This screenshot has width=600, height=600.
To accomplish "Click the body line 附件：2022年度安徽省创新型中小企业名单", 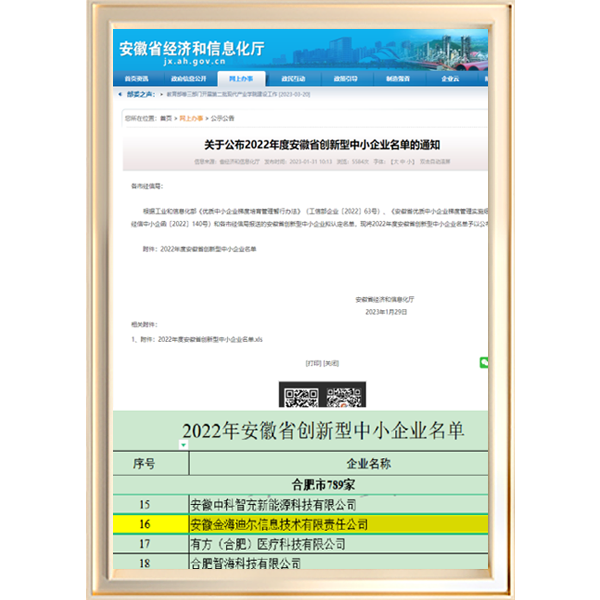I will click(x=199, y=249).
